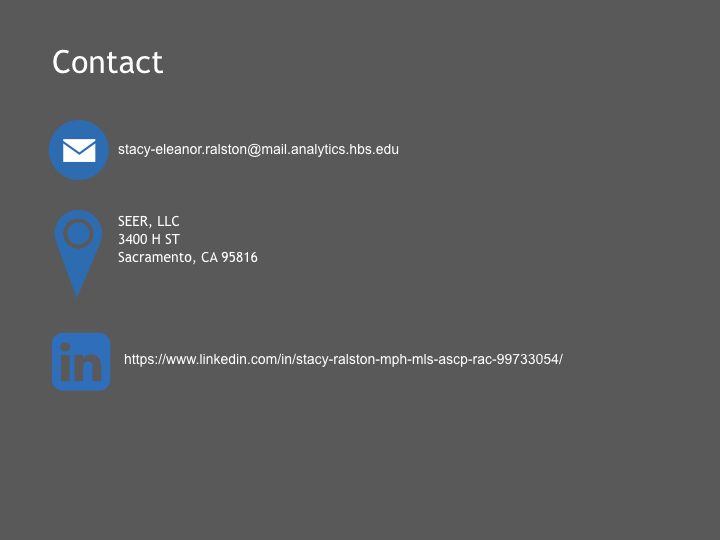The image size is (720, 540).
Task: Click the @ symbol in the email address
Action: (x=254, y=150)
